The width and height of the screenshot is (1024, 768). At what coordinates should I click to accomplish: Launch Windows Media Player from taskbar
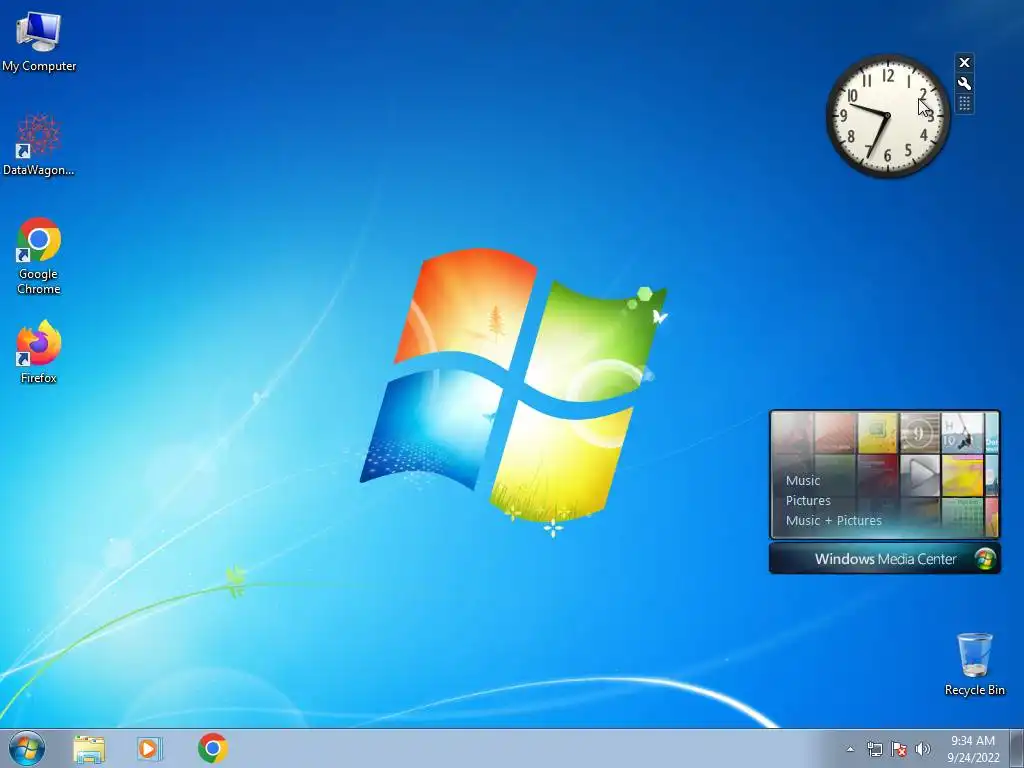150,748
